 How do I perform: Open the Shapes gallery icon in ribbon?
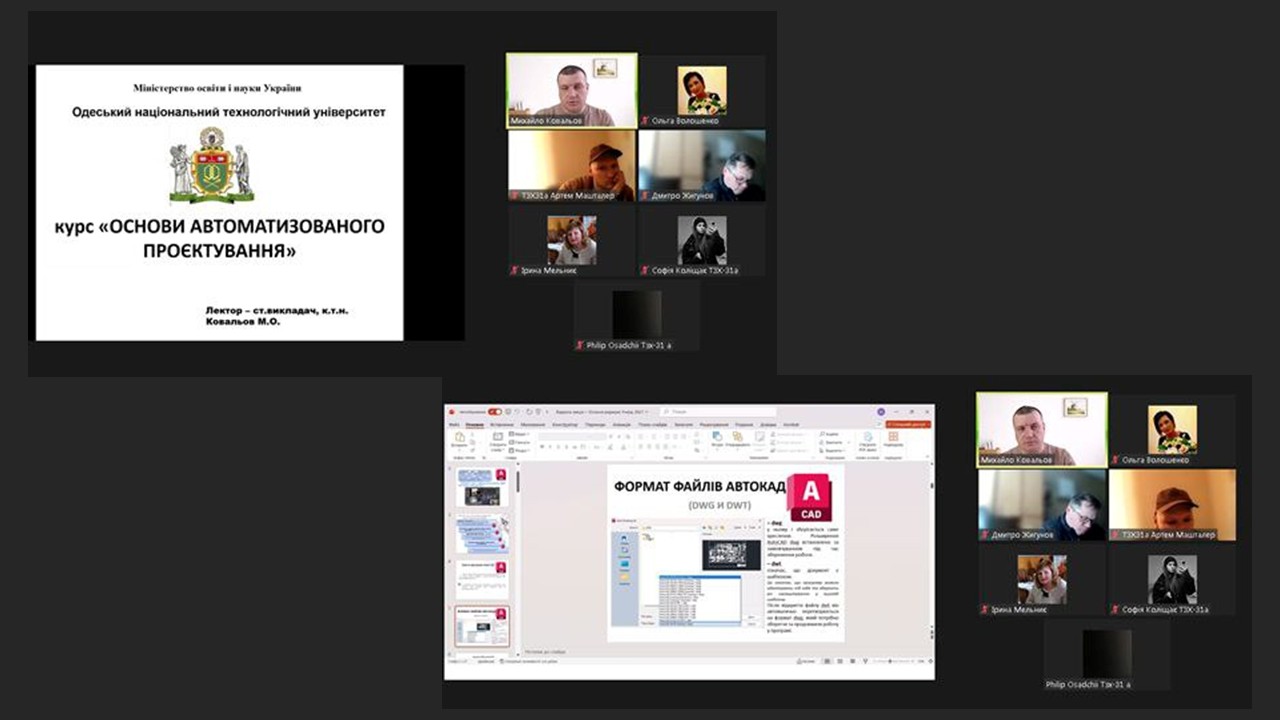coord(717,437)
